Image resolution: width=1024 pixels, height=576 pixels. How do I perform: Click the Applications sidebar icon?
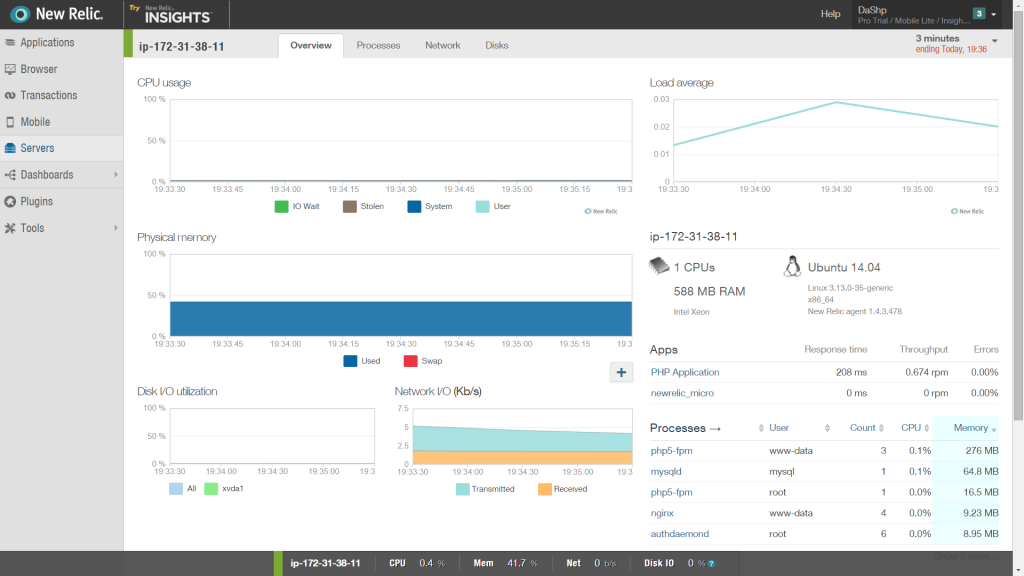(x=10, y=42)
